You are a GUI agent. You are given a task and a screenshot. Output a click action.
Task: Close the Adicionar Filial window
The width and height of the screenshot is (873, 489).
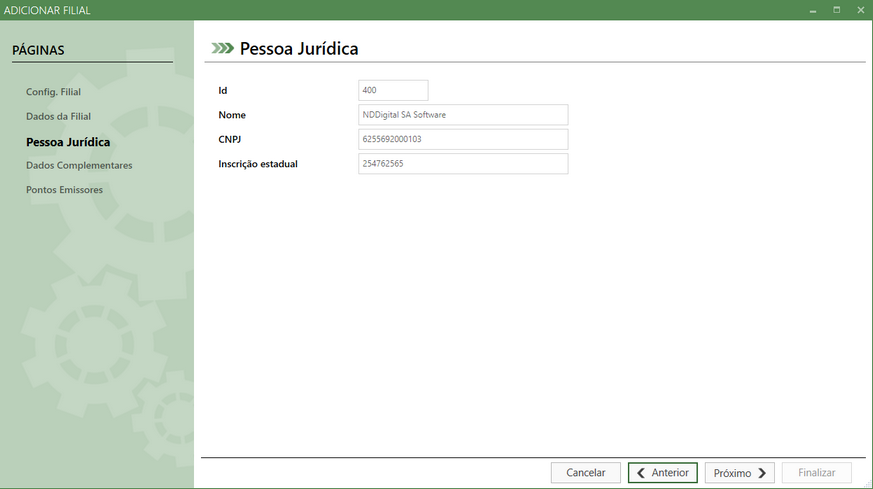click(x=861, y=10)
